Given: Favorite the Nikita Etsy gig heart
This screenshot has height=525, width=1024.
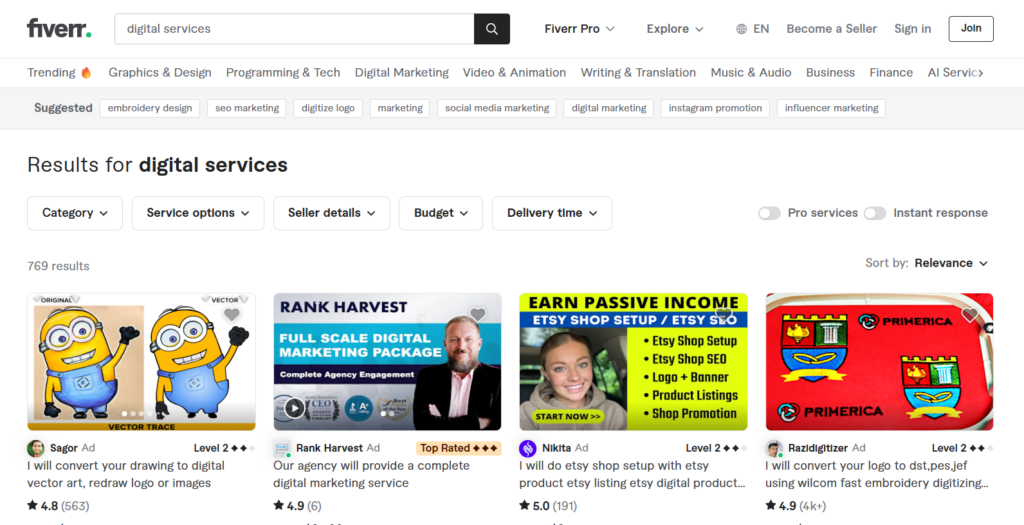Looking at the screenshot, I should click(x=724, y=315).
